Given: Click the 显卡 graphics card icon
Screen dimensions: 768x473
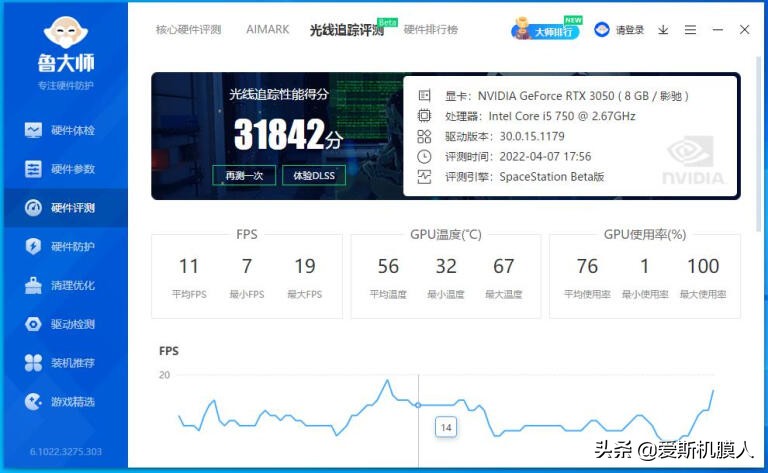Looking at the screenshot, I should (x=424, y=95).
